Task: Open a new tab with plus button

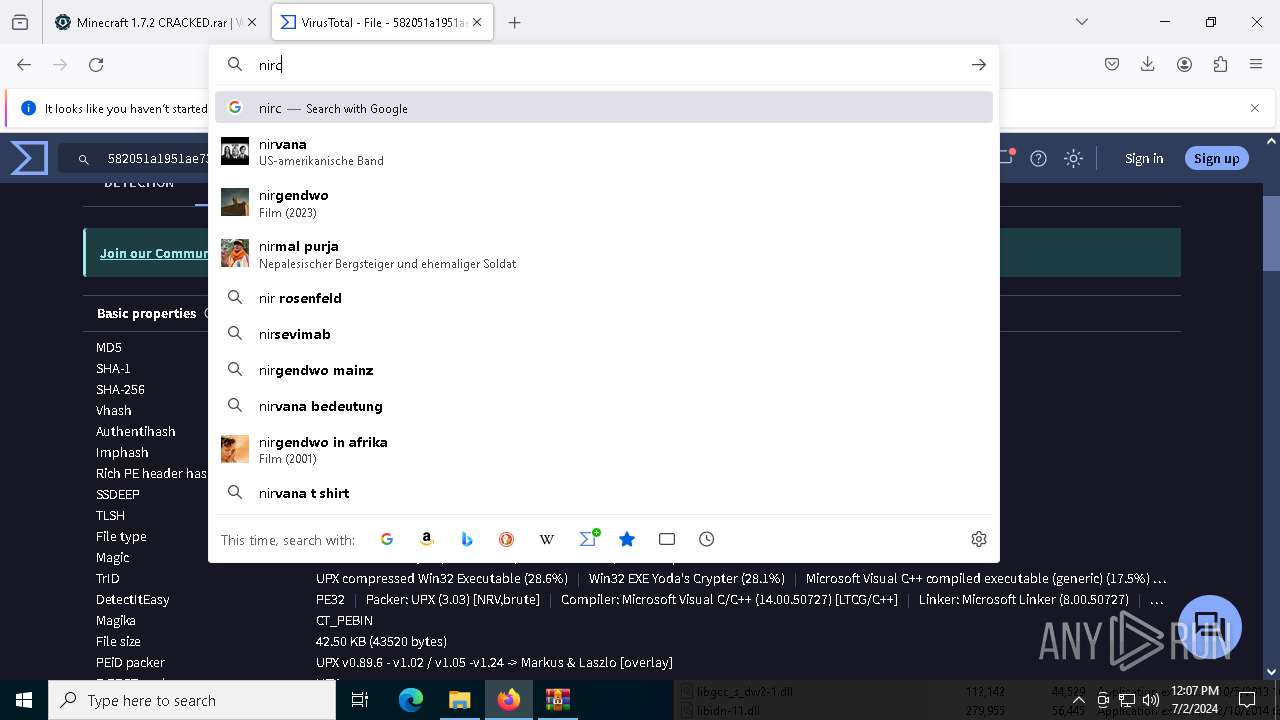Action: pyautogui.click(x=515, y=22)
